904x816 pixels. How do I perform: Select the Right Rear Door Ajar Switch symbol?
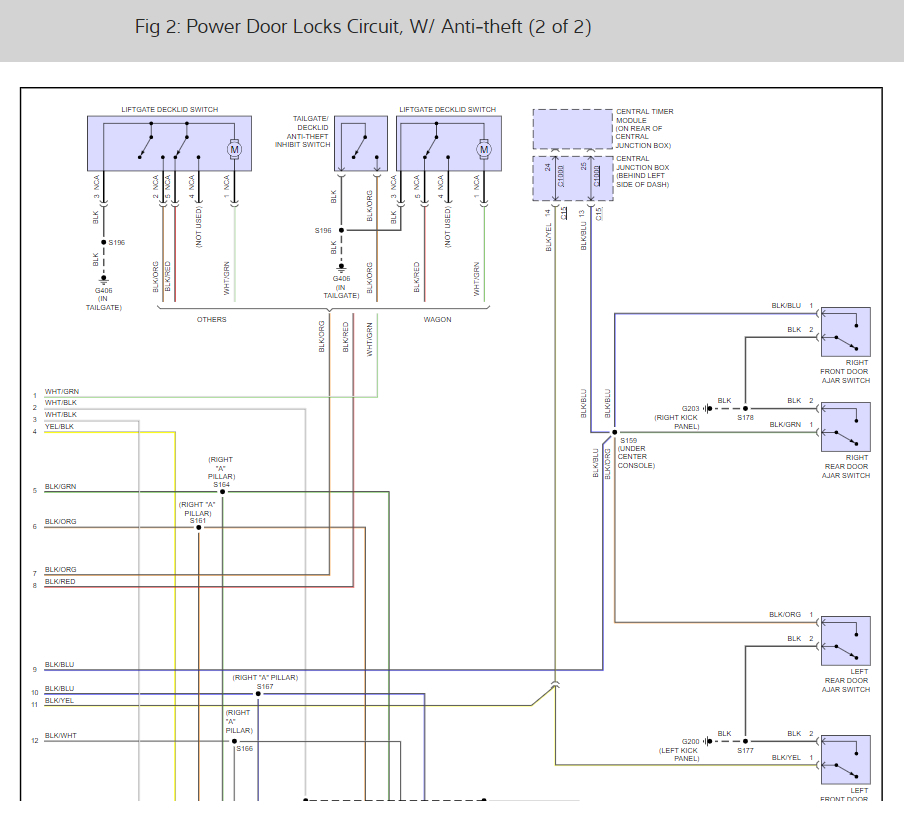pyautogui.click(x=846, y=426)
